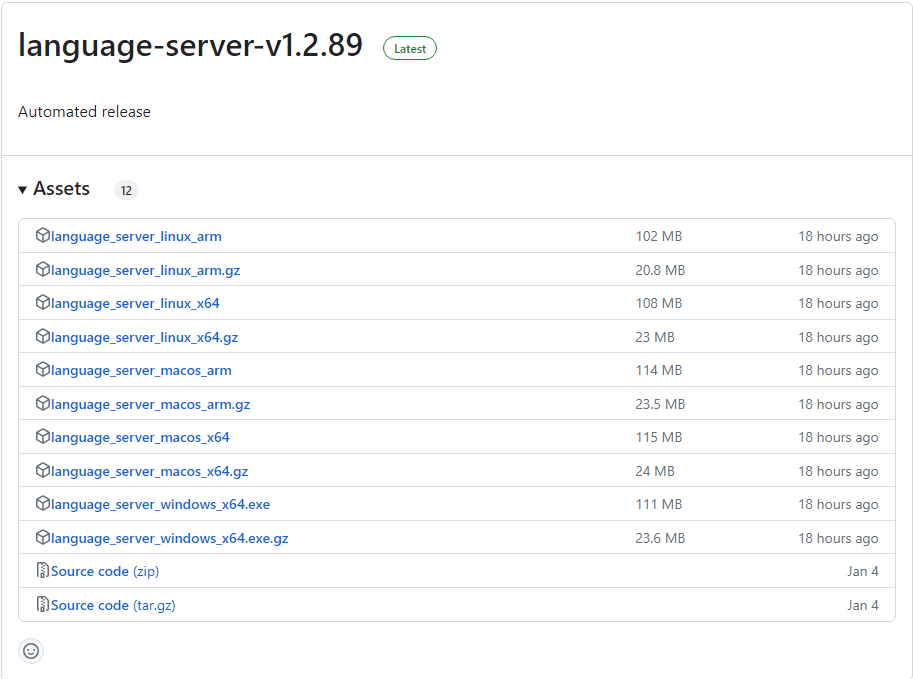Image resolution: width=913 pixels, height=679 pixels.
Task: Click package icon next to language_server_linux_x64.gz
Action: (x=43, y=337)
